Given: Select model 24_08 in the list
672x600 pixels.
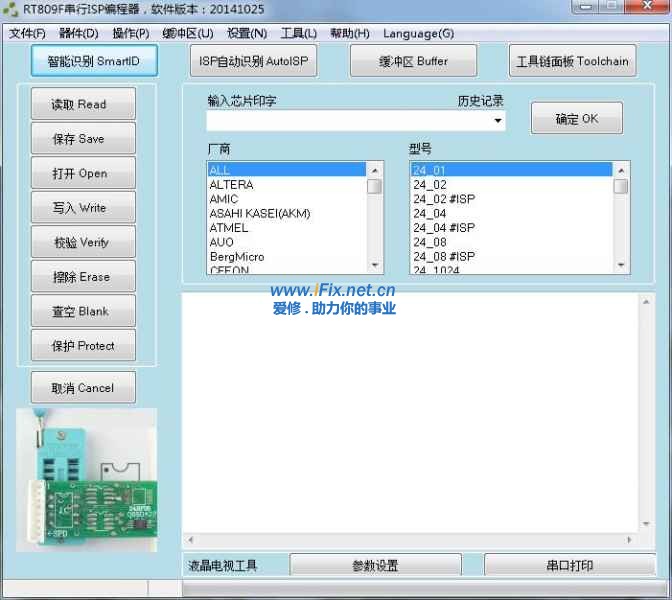Looking at the screenshot, I should (511, 242).
